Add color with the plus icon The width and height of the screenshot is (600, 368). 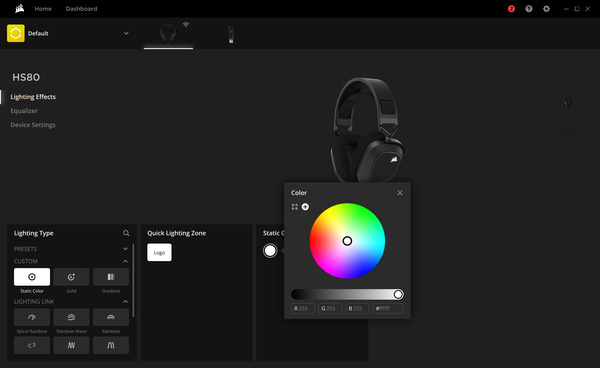tap(305, 207)
